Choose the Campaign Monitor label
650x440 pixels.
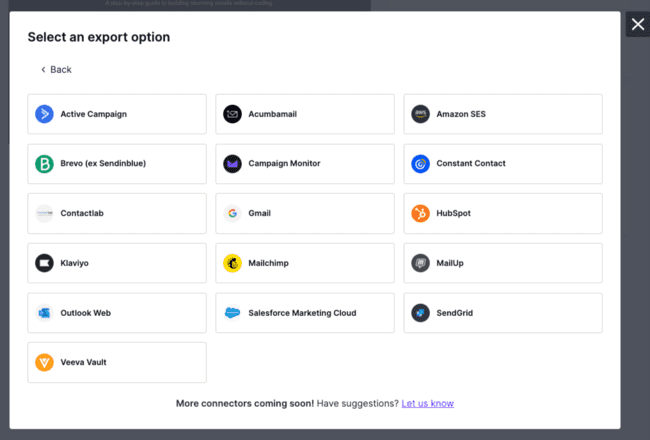[x=284, y=163]
